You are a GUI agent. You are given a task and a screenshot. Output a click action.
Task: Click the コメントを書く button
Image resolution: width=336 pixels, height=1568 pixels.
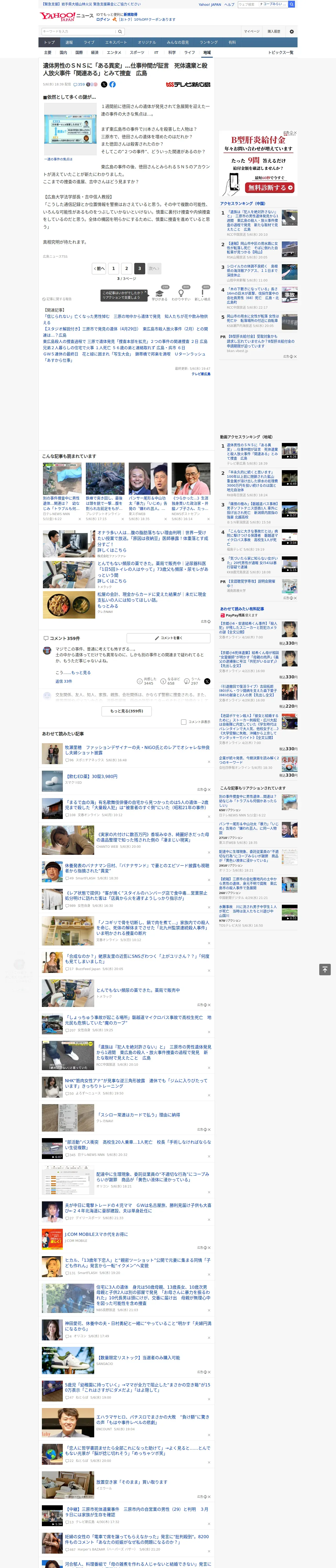click(x=168, y=638)
